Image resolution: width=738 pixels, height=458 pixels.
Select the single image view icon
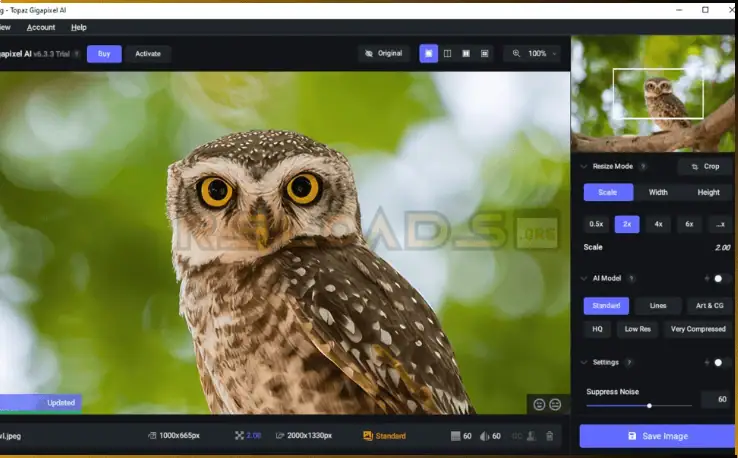428,53
